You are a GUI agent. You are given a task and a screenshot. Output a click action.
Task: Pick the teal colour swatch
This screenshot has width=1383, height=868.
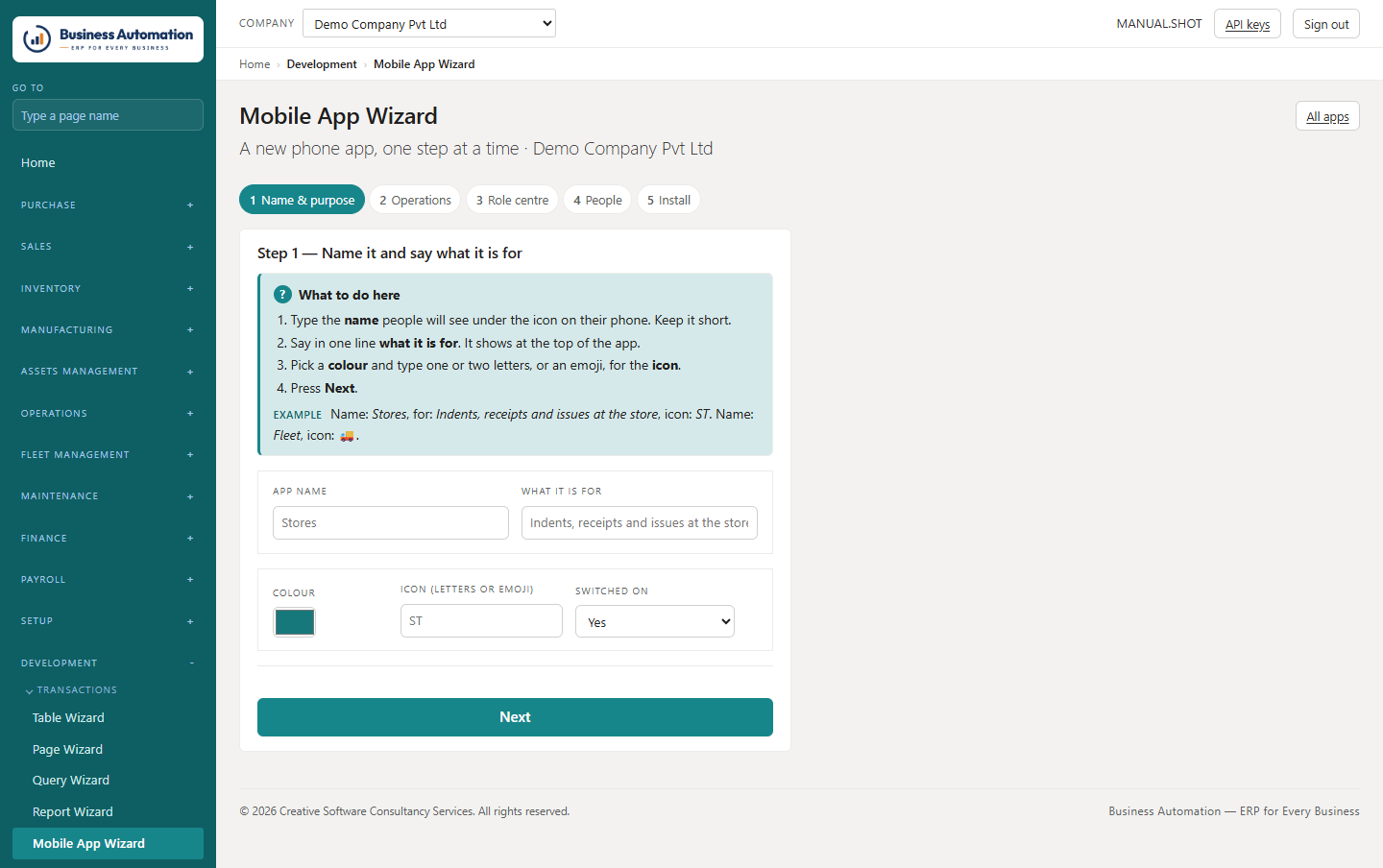click(x=295, y=622)
